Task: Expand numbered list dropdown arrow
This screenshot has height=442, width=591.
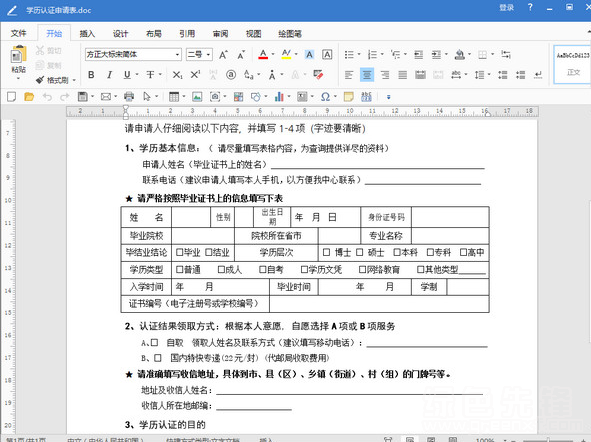Action: pyautogui.click(x=382, y=55)
